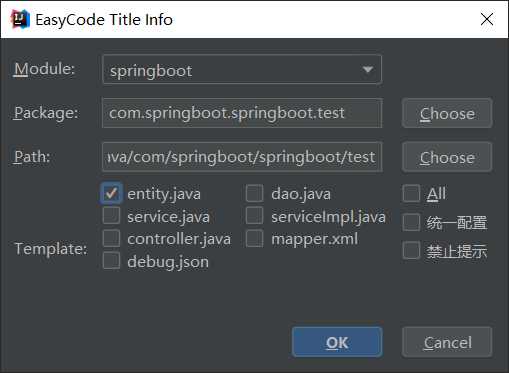509x373 pixels.
Task: Choose a package using the Choose button
Action: [x=447, y=113]
